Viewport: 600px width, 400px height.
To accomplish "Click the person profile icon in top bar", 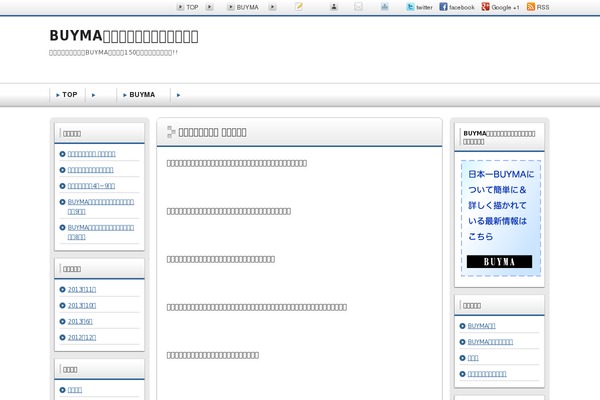I will click(334, 7).
